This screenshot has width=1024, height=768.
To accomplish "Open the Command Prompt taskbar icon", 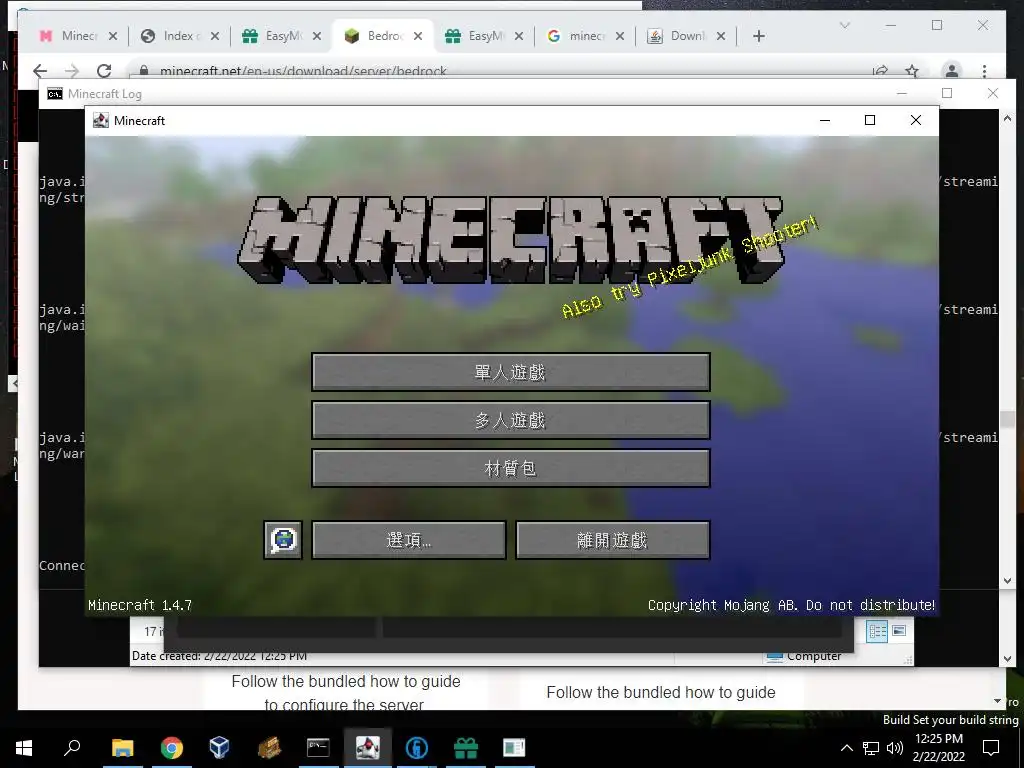I will click(x=318, y=748).
